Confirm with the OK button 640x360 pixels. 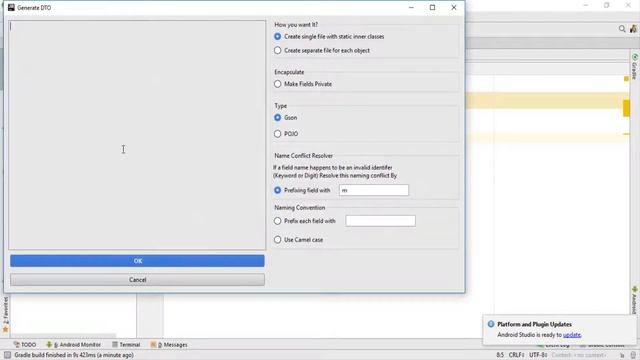tap(137, 261)
